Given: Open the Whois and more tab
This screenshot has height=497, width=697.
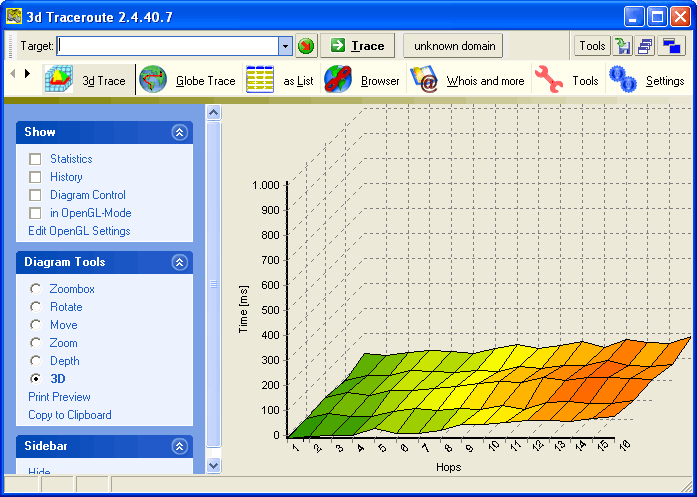Looking at the screenshot, I should 469,80.
